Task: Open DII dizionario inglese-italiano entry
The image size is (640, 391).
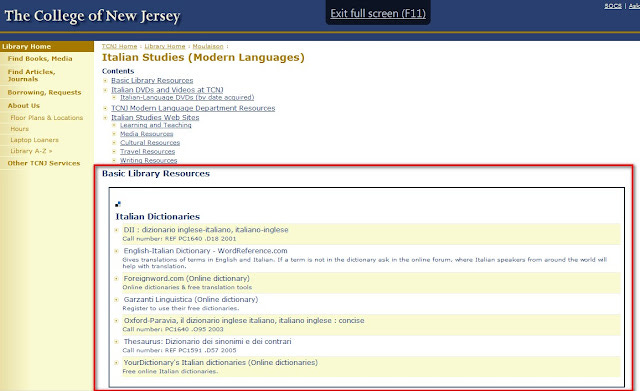Action: (x=206, y=230)
